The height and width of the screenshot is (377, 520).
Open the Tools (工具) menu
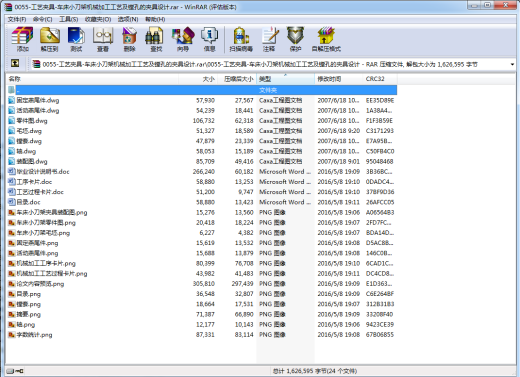click(x=69, y=19)
